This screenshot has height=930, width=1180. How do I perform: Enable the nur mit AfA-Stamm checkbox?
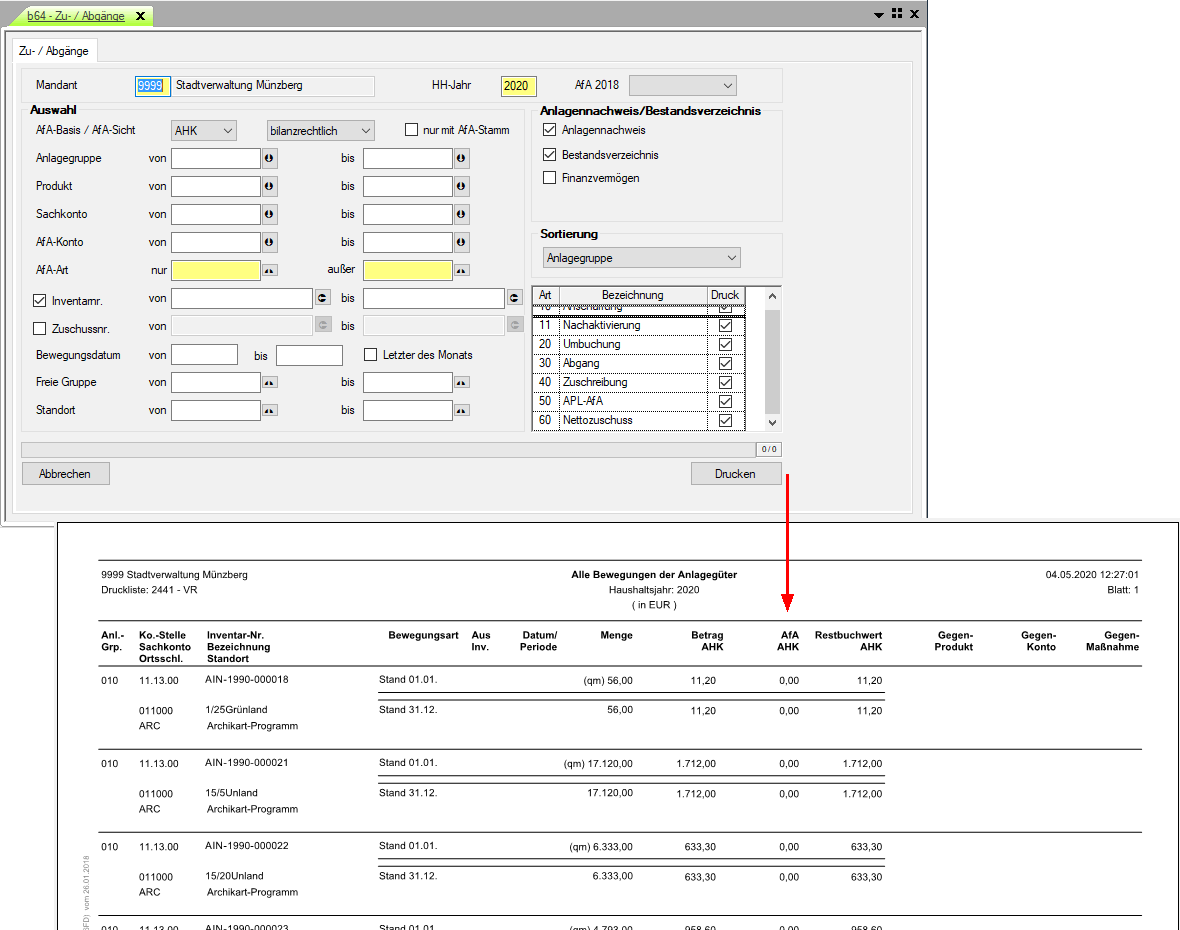pyautogui.click(x=411, y=130)
